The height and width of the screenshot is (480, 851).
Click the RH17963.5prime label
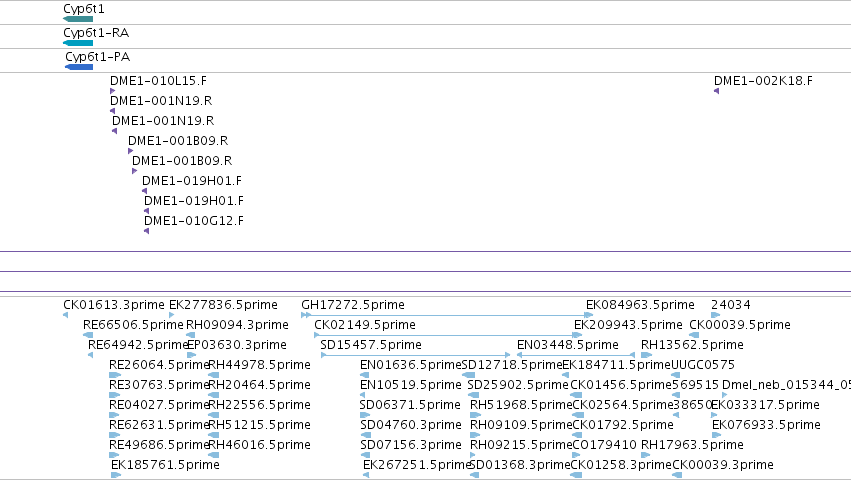coord(693,445)
